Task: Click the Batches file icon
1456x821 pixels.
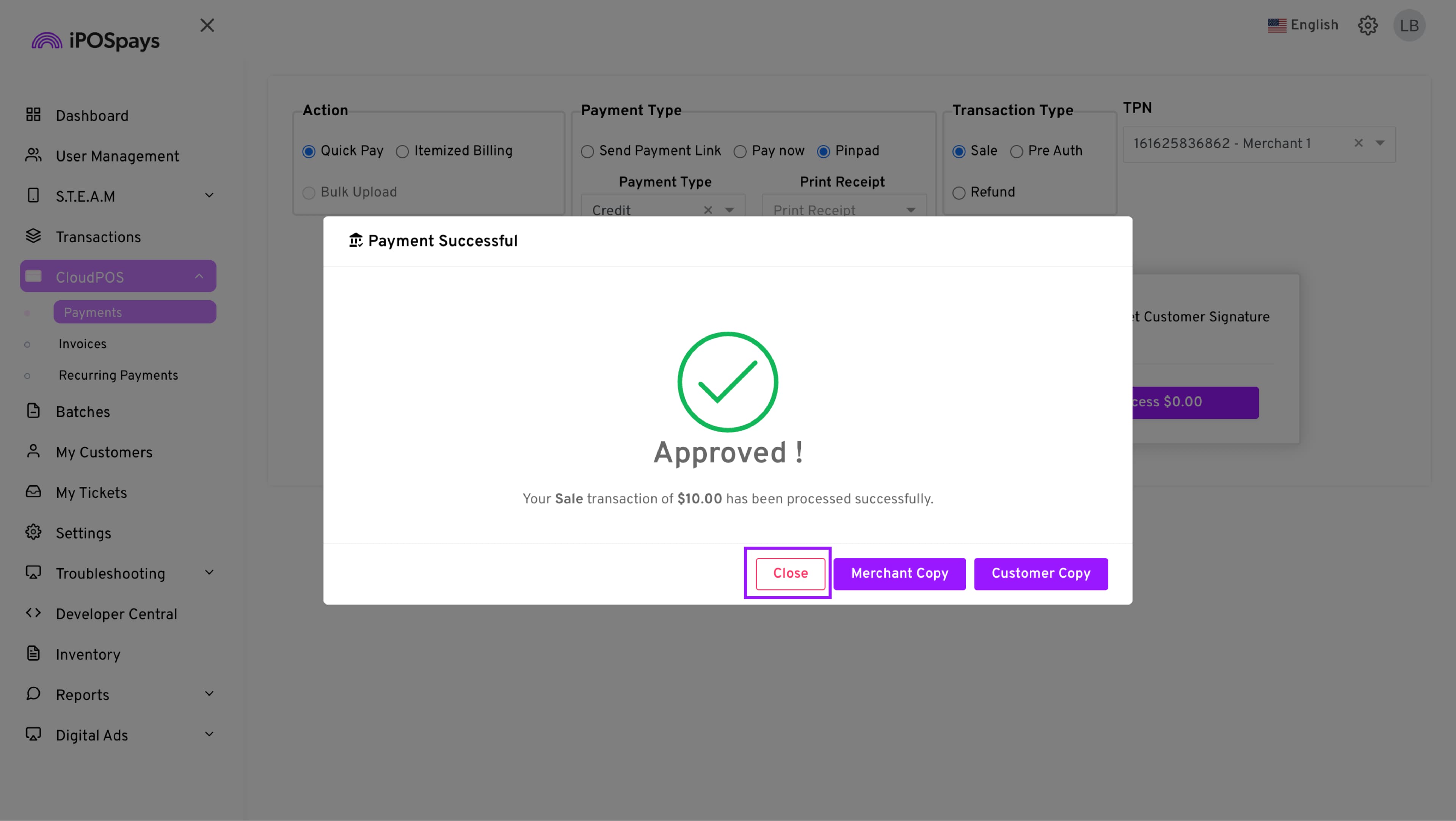Action: click(x=33, y=411)
